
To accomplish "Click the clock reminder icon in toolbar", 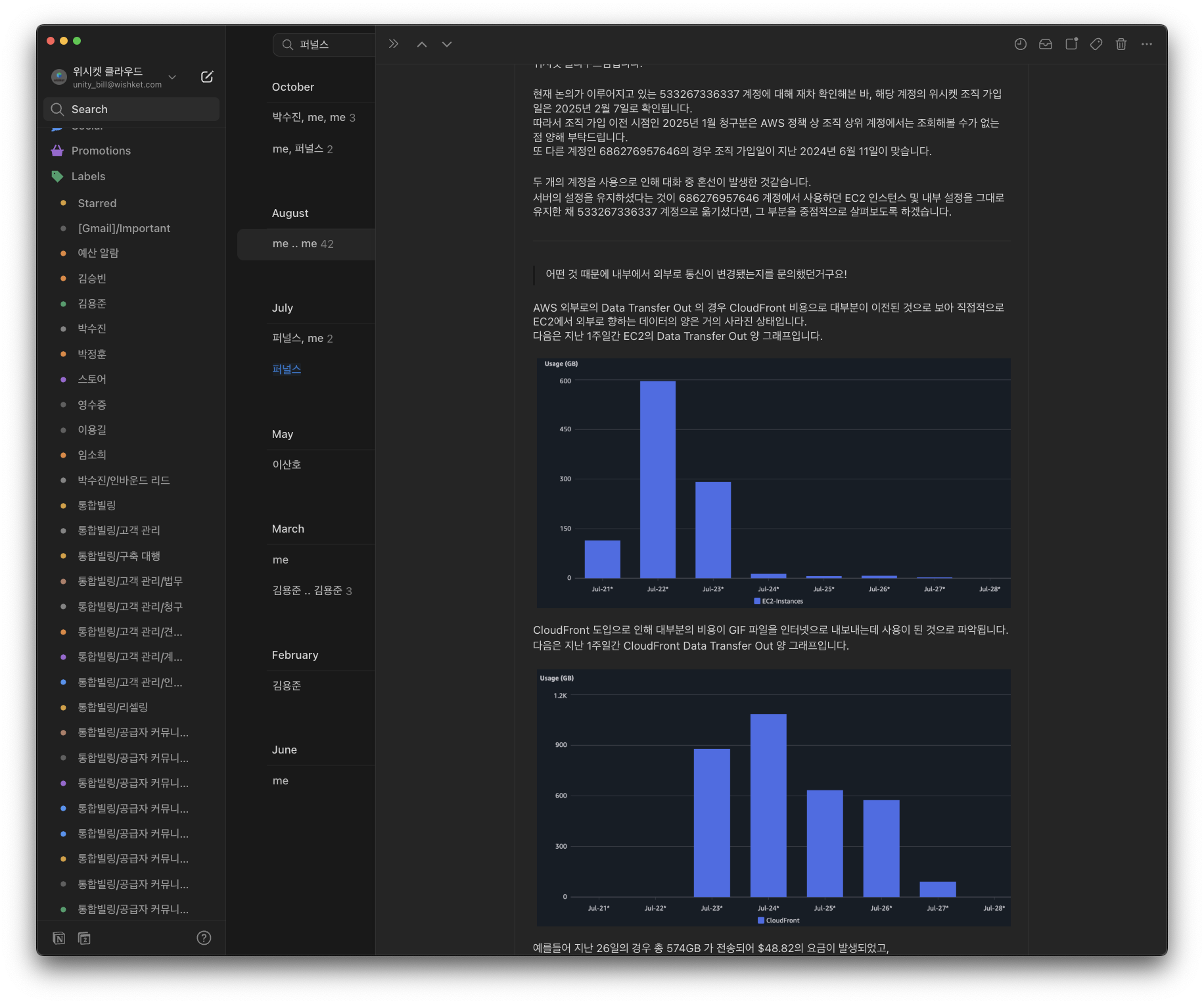I will 1020,44.
